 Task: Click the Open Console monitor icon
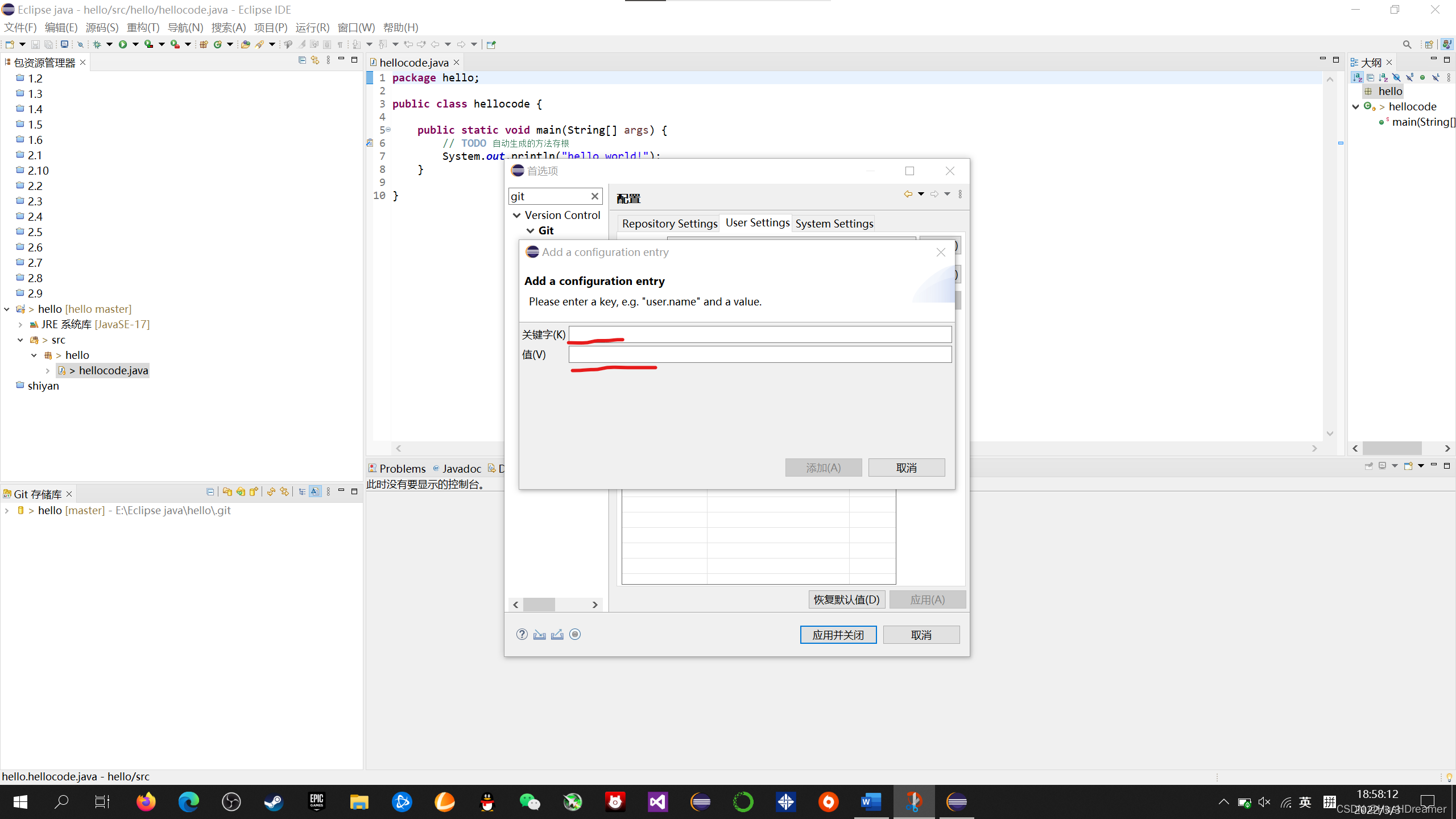coord(64,44)
